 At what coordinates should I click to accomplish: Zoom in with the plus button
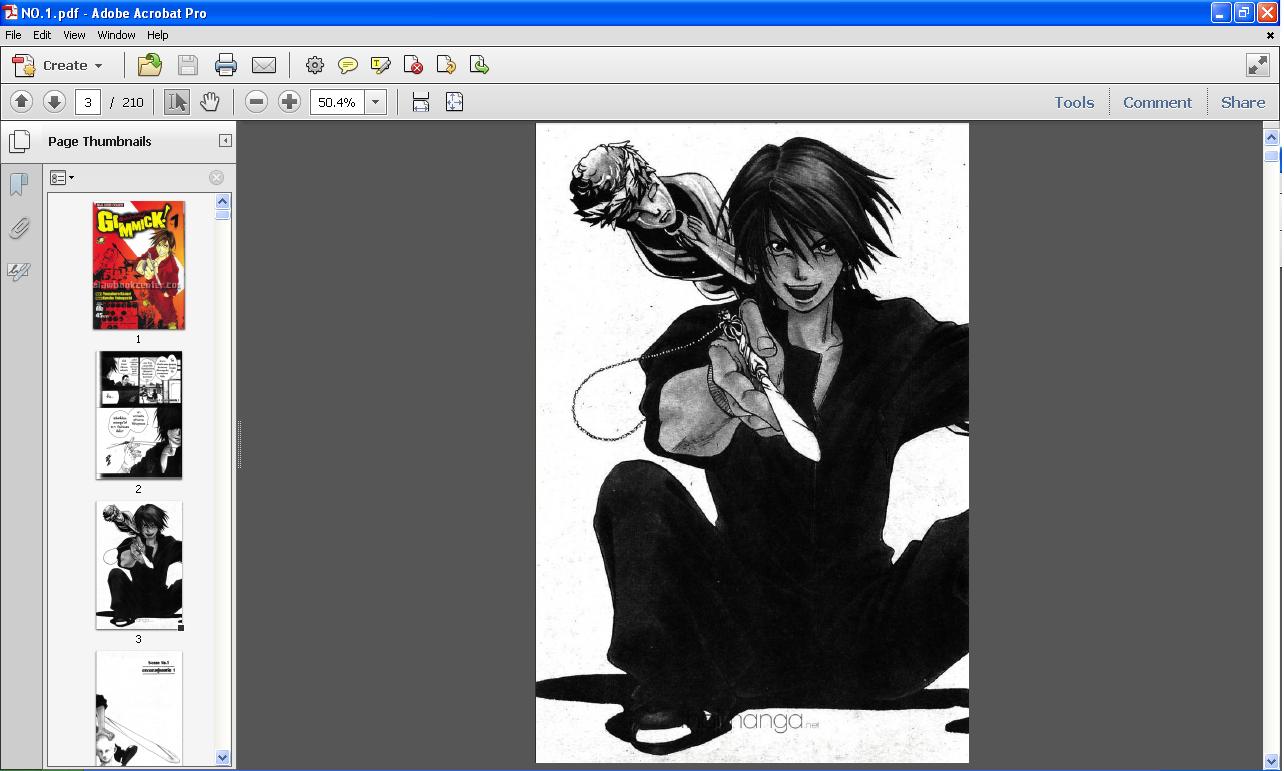289,102
